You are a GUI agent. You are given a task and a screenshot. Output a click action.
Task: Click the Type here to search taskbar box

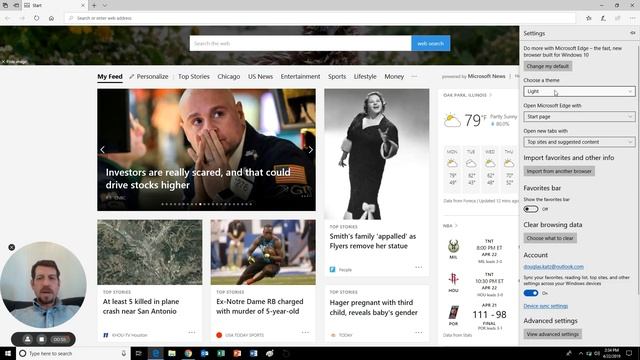pyautogui.click(x=73, y=353)
